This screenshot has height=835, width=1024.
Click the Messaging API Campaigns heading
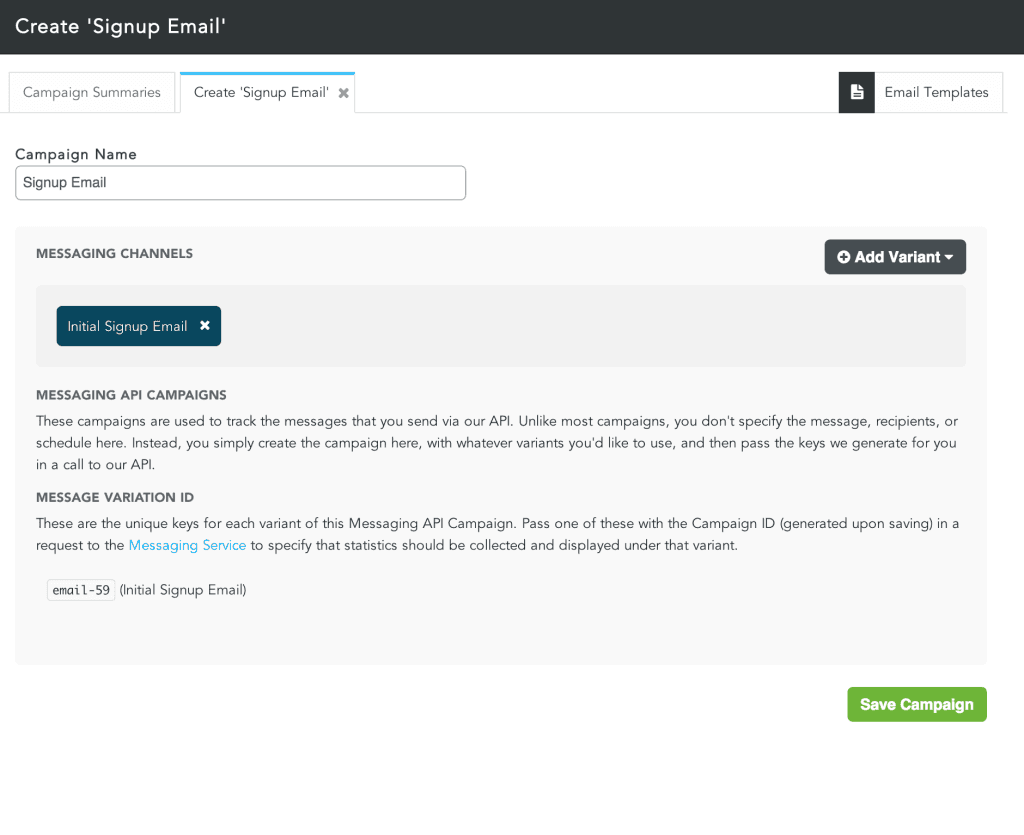click(x=131, y=395)
